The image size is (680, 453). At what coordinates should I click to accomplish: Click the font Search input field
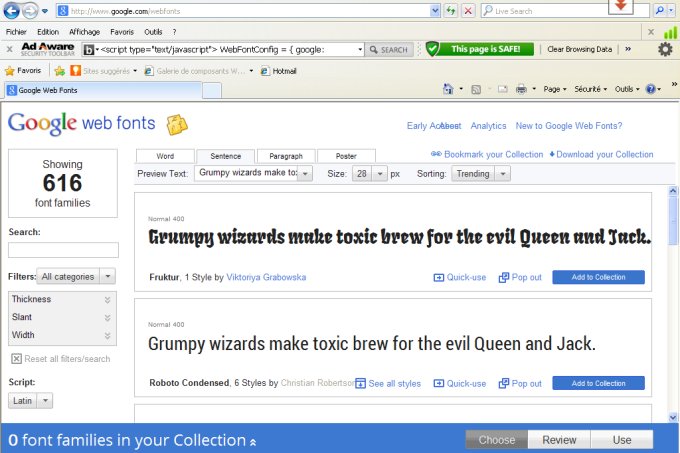click(63, 250)
